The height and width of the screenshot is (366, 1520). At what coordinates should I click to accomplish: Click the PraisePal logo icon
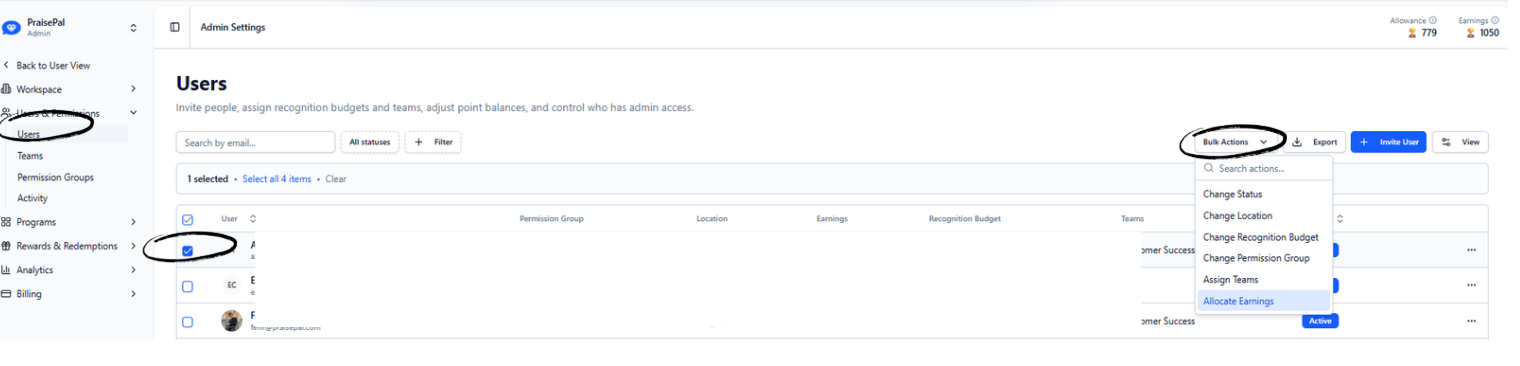(12, 28)
